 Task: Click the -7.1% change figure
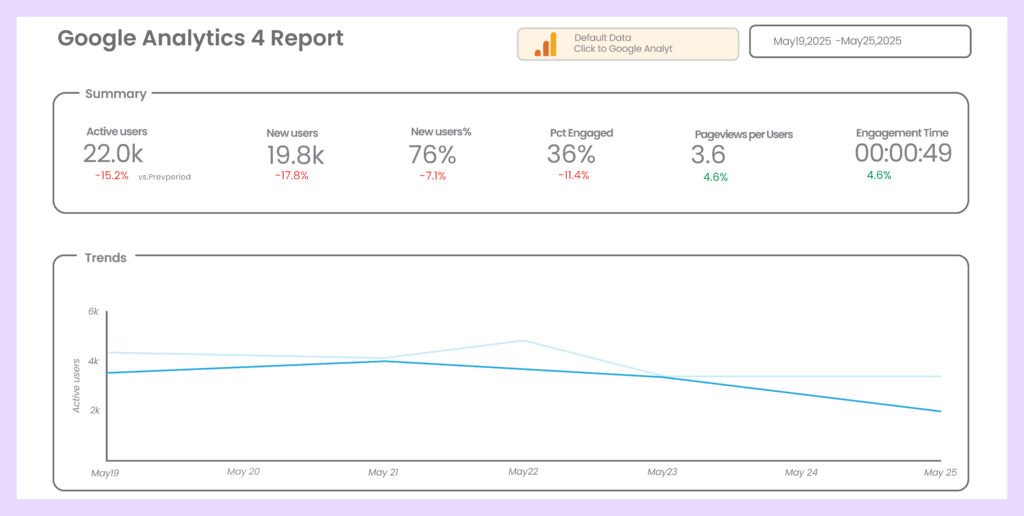[433, 176]
